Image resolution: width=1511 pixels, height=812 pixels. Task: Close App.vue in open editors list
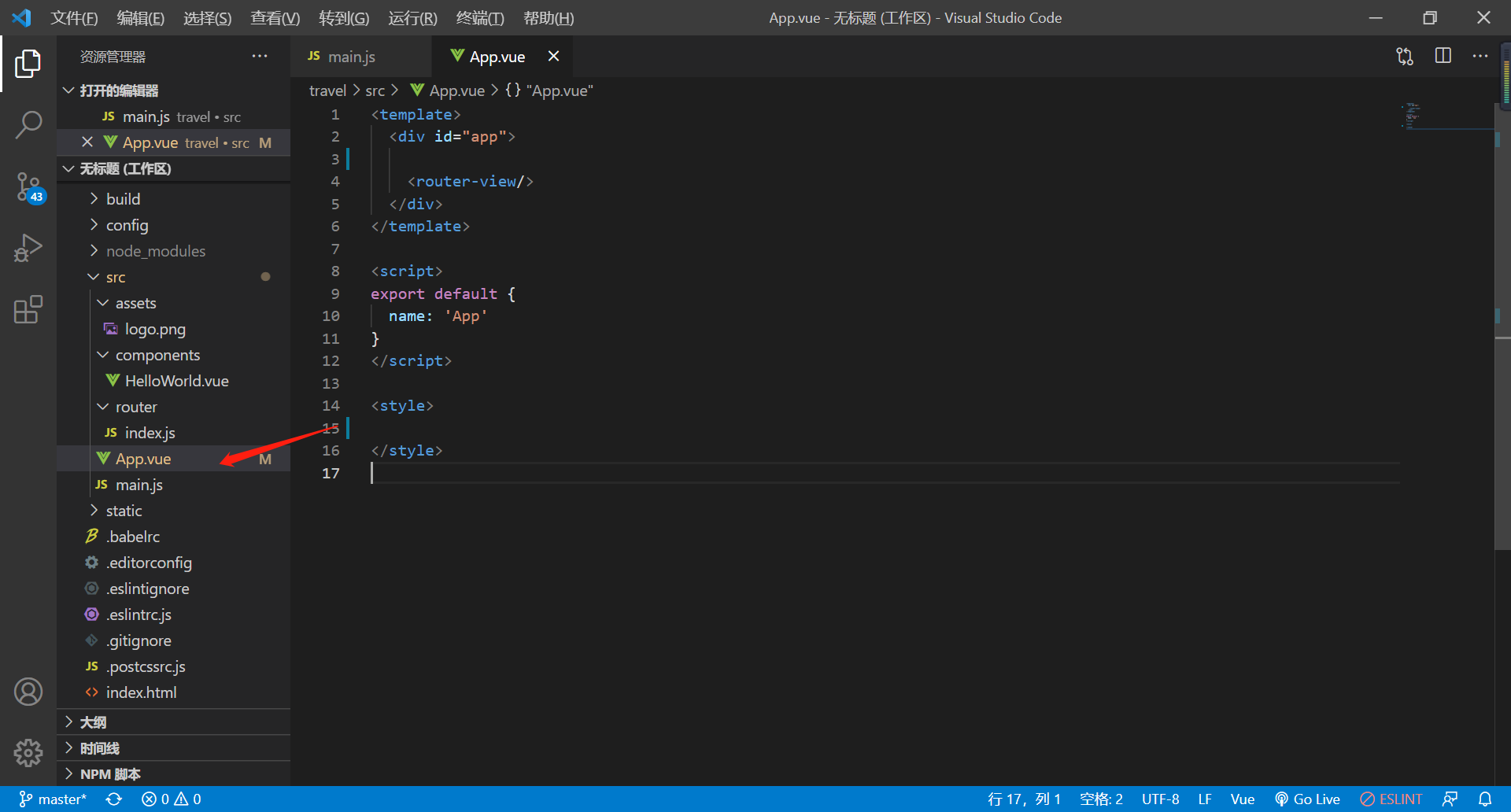87,142
